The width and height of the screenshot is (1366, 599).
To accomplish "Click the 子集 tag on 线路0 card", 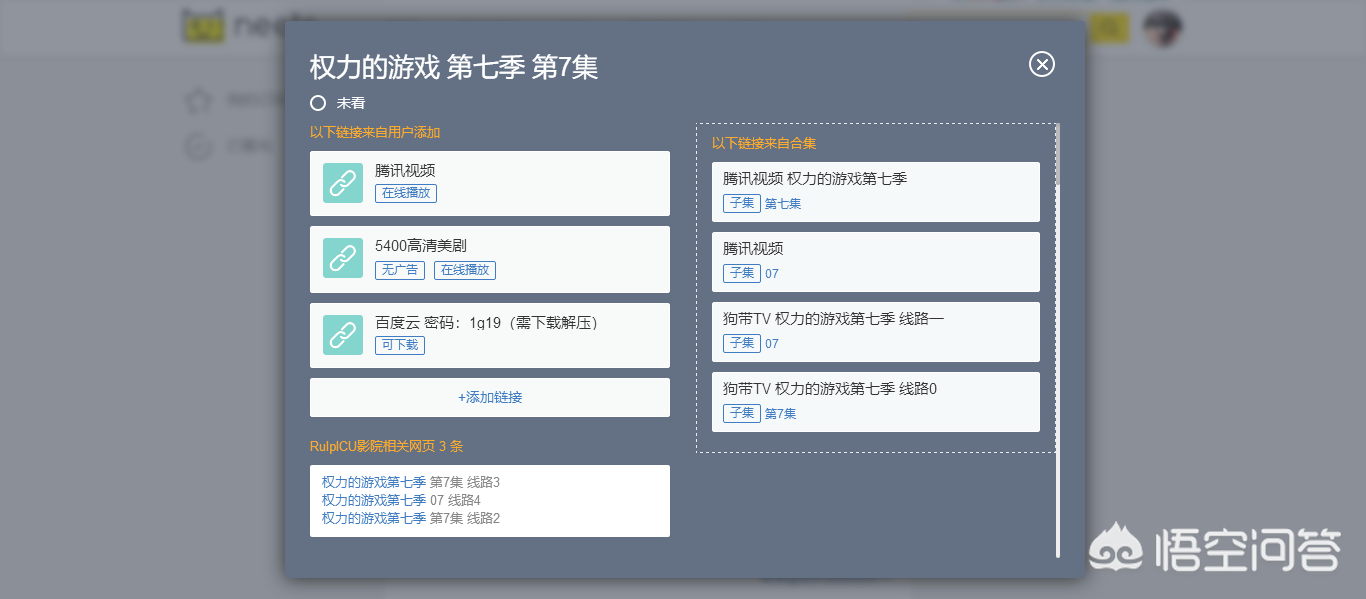I will coord(742,413).
